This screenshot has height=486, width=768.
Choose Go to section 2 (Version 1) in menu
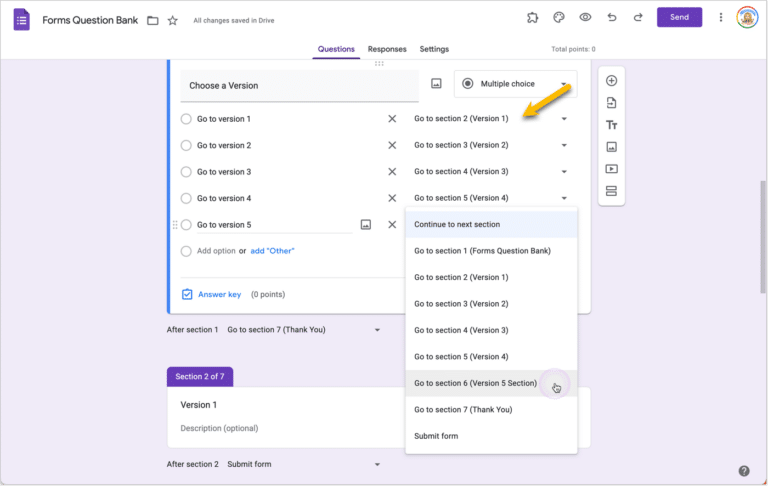click(491, 277)
